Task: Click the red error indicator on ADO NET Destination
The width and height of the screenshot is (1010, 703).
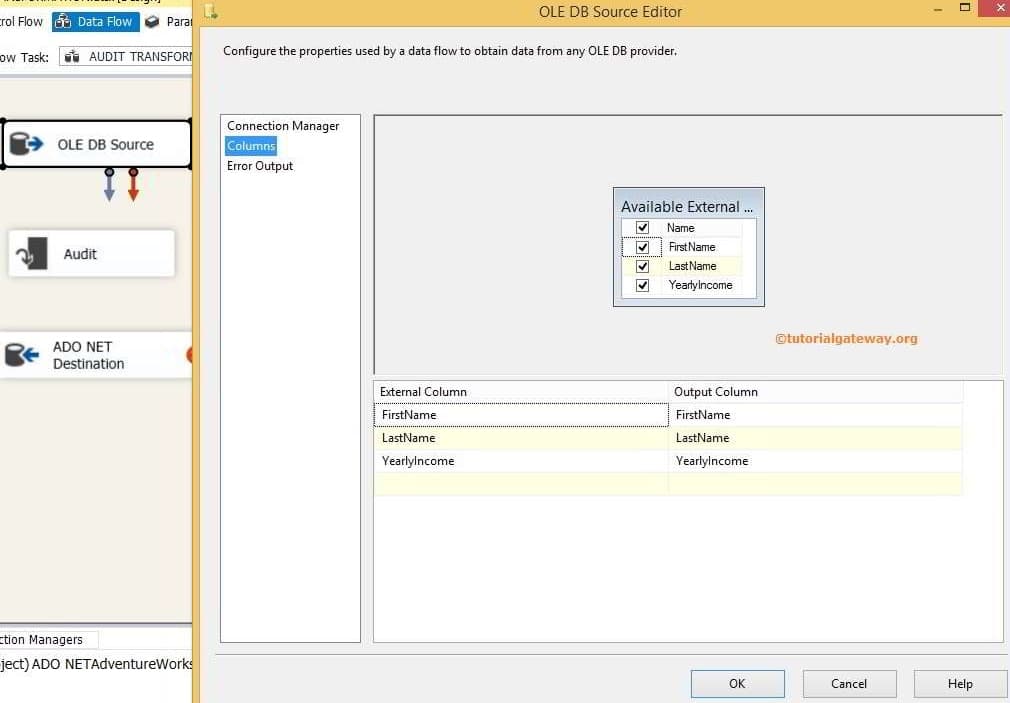Action: (x=190, y=354)
